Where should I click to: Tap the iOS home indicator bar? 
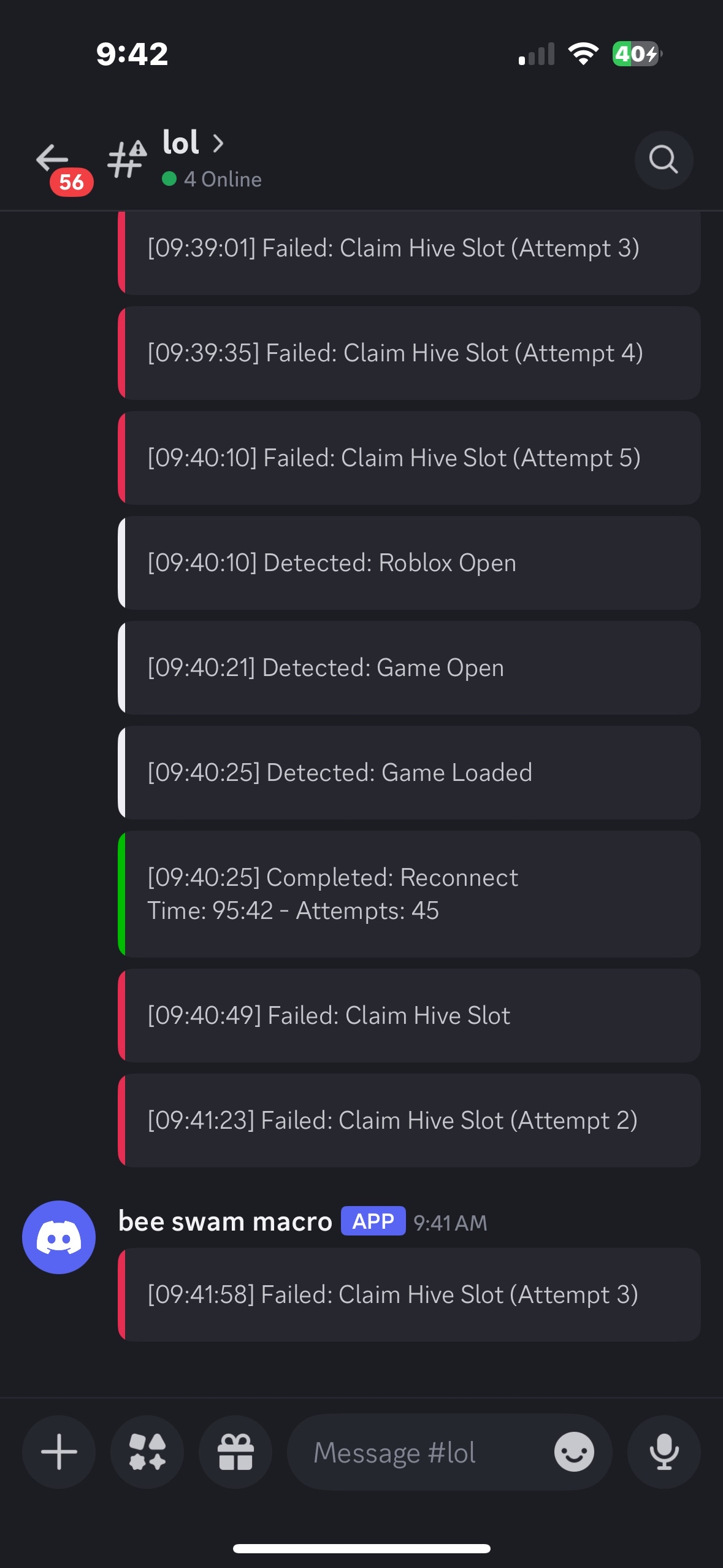click(361, 1548)
